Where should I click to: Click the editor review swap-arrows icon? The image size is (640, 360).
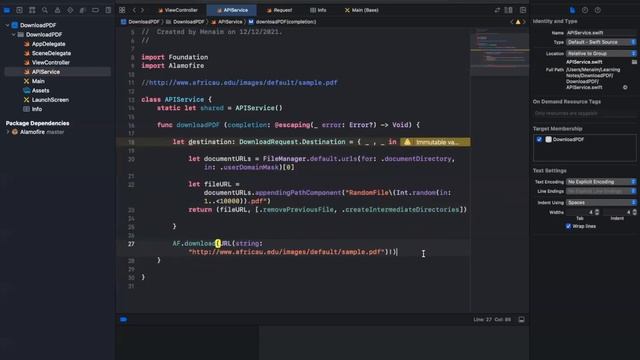pos(497,10)
